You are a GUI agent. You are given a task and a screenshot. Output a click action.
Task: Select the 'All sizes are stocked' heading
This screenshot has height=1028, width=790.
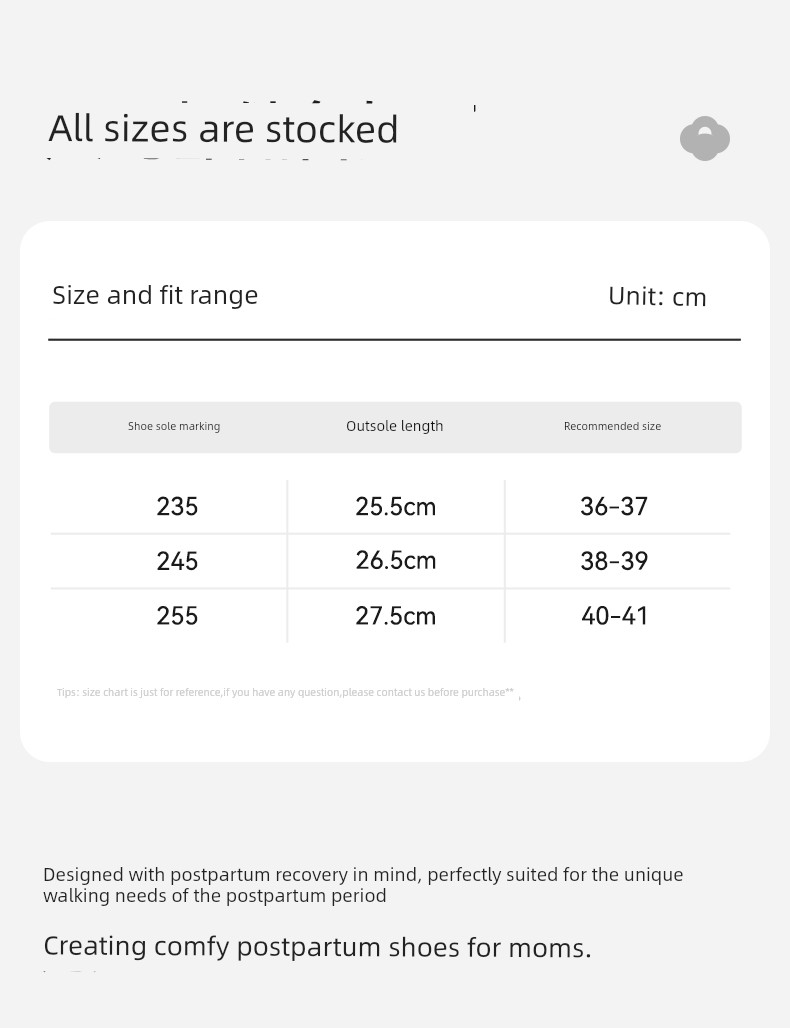pos(224,128)
